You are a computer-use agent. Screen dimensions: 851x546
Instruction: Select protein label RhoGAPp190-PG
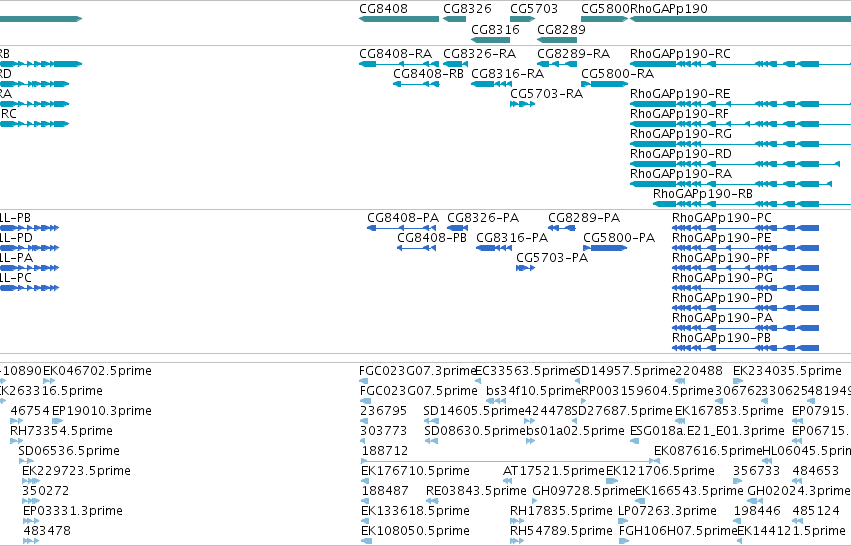(x=722, y=278)
